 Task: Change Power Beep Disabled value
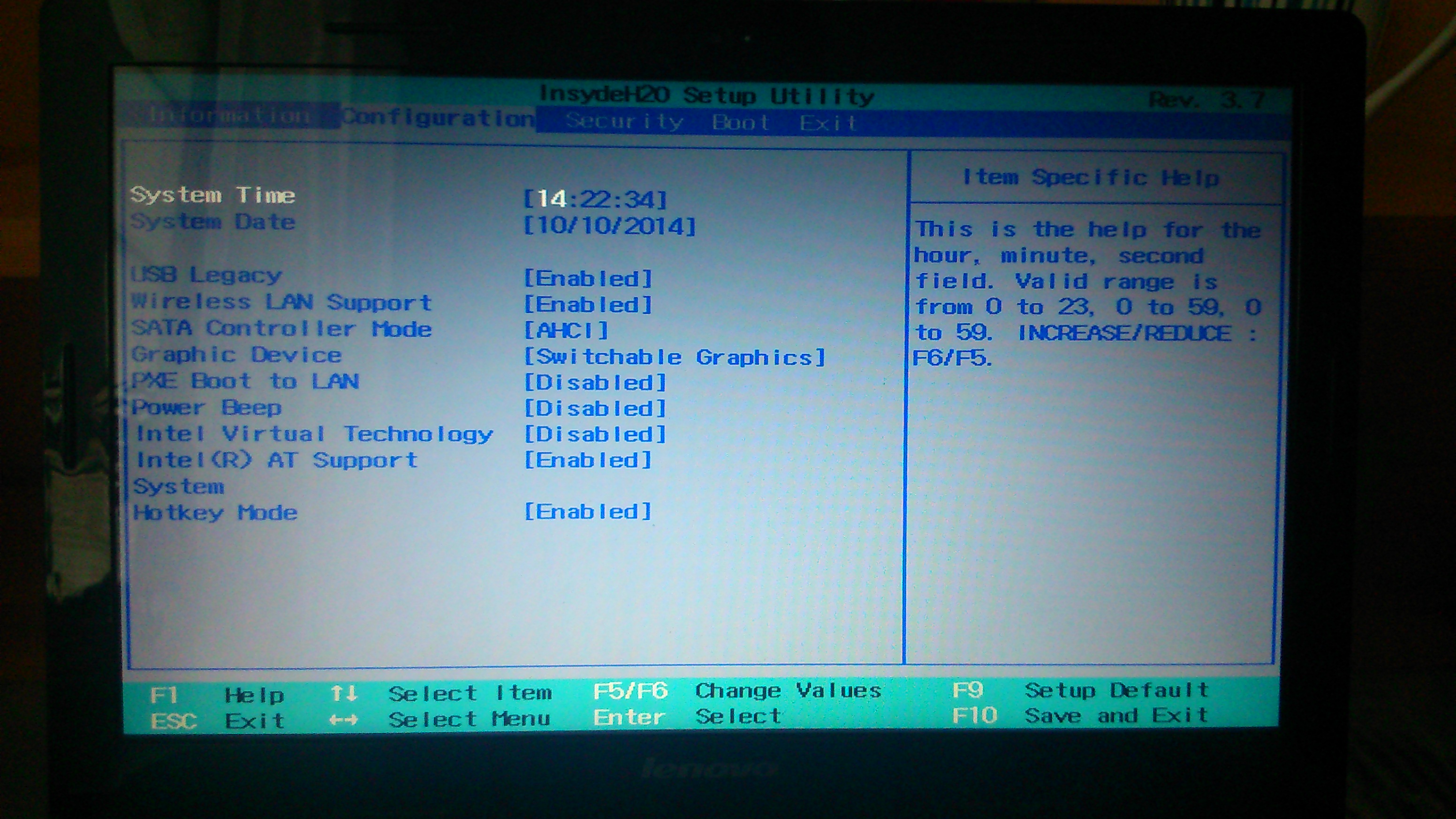595,408
